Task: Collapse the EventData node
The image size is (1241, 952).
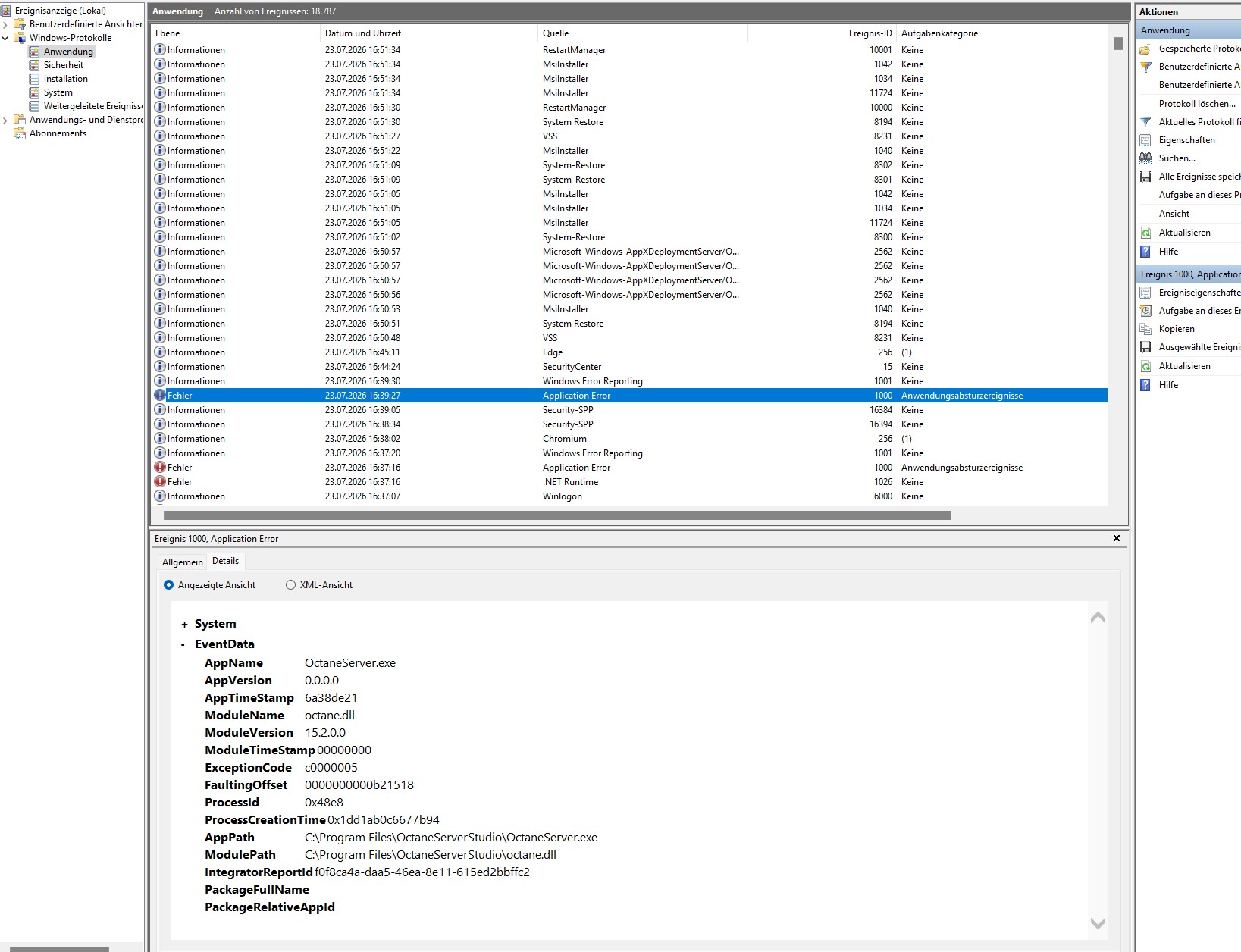Action: tap(183, 645)
